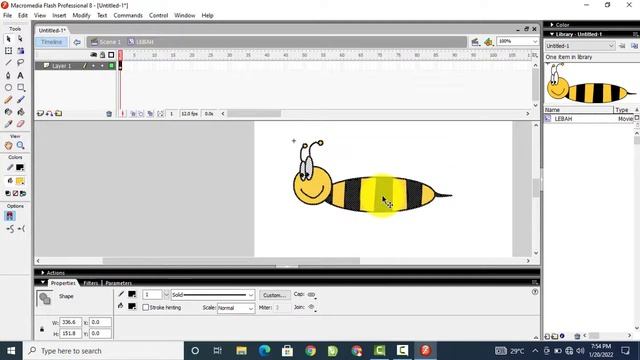Open the Edit Scene button
The width and height of the screenshot is (640, 360).
(x=475, y=42)
